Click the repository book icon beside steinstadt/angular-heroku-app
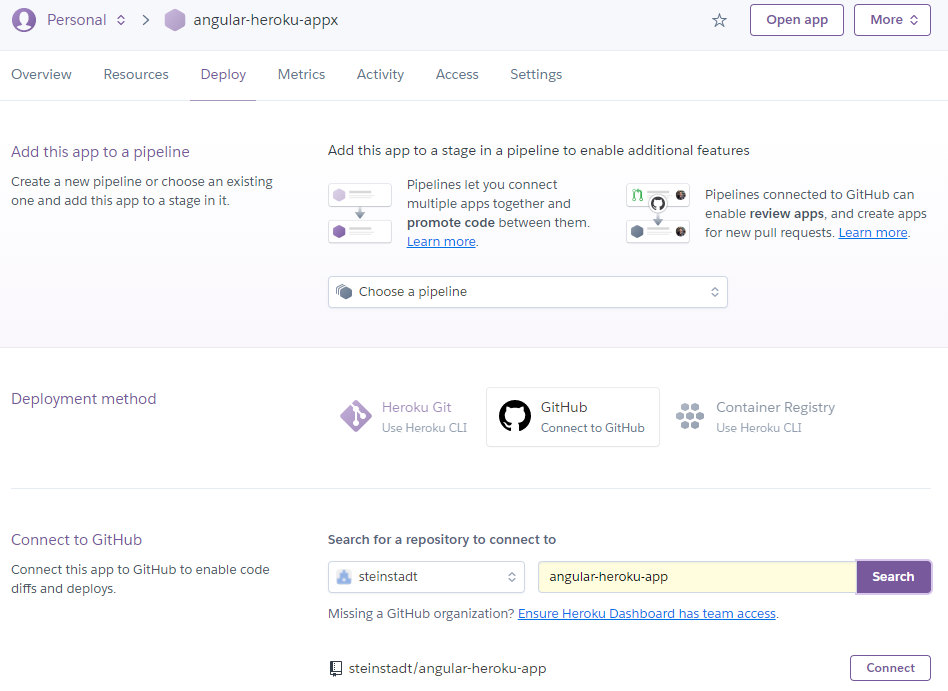Screen dimensions: 948x691 (336, 668)
